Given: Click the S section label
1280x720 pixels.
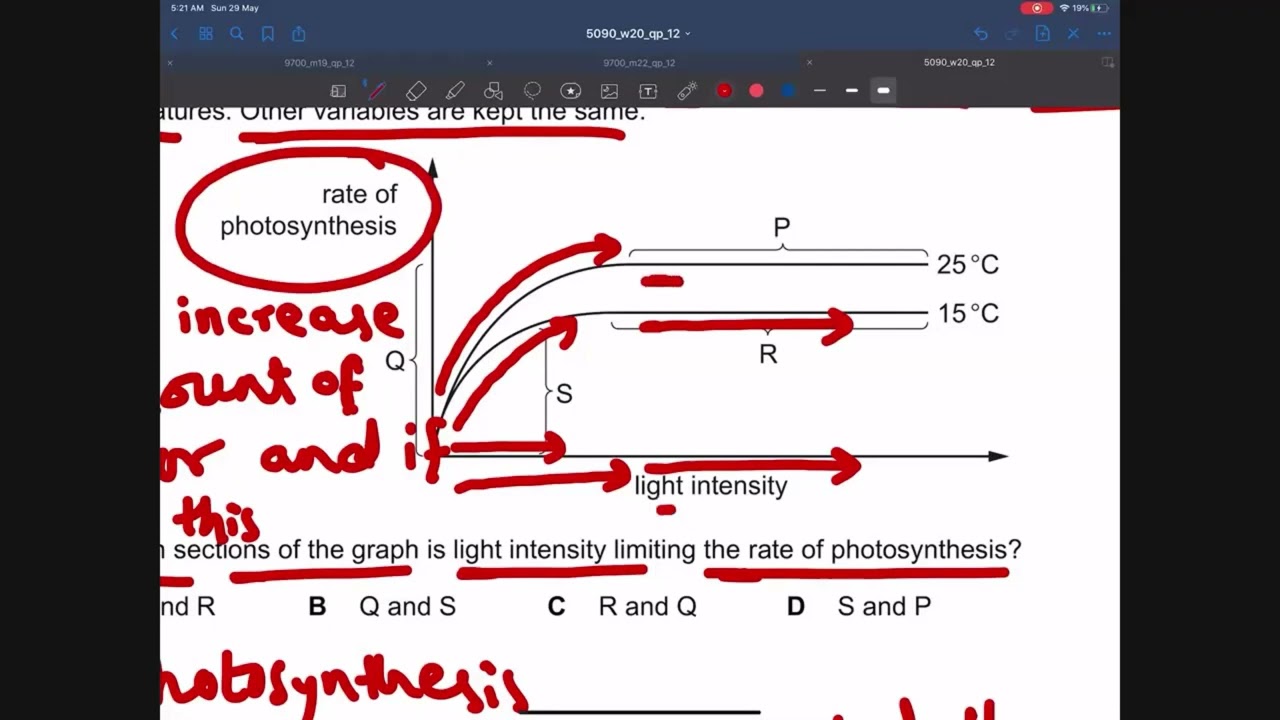Looking at the screenshot, I should [564, 394].
